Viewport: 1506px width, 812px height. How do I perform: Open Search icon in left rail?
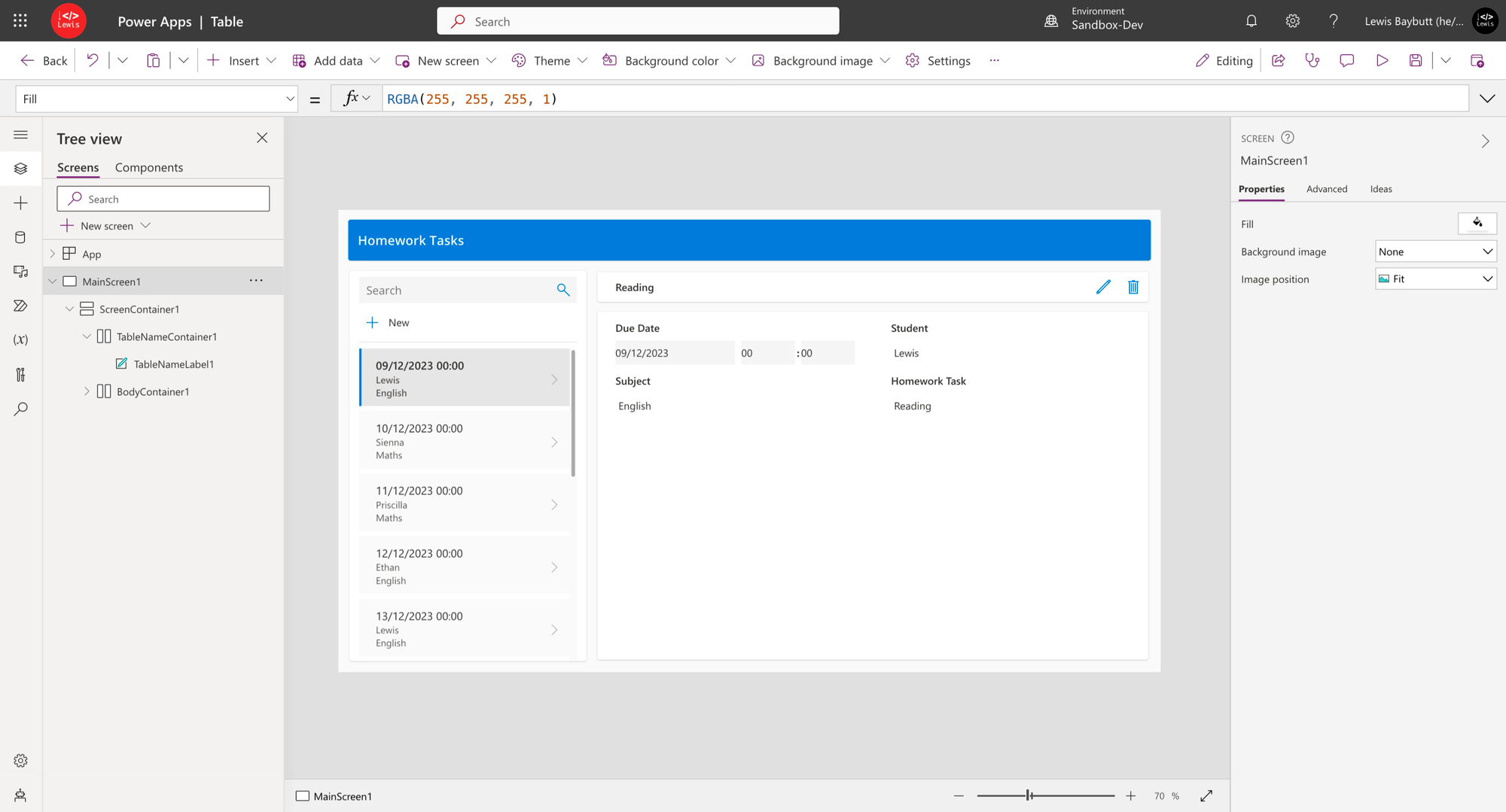(x=20, y=409)
